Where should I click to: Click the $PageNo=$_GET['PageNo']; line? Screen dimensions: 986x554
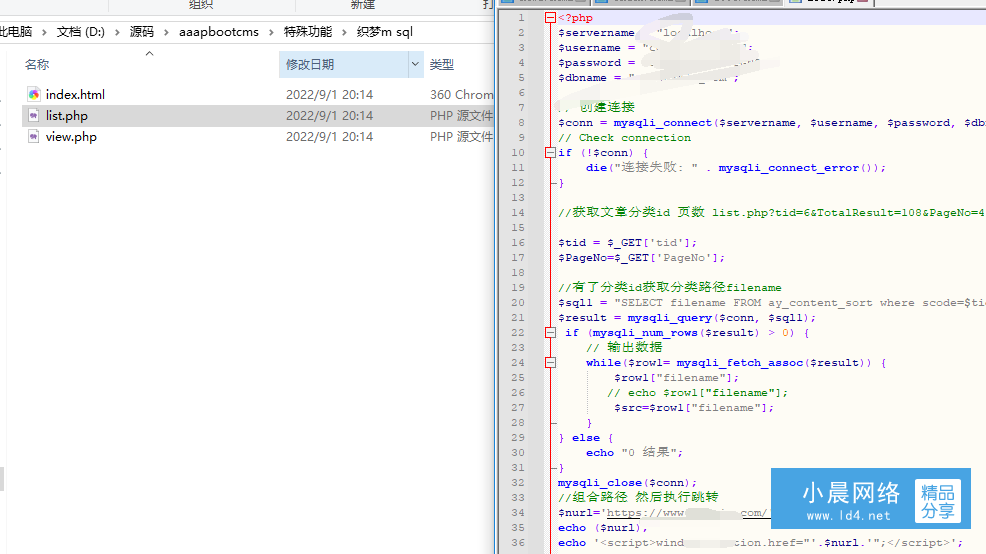point(641,258)
